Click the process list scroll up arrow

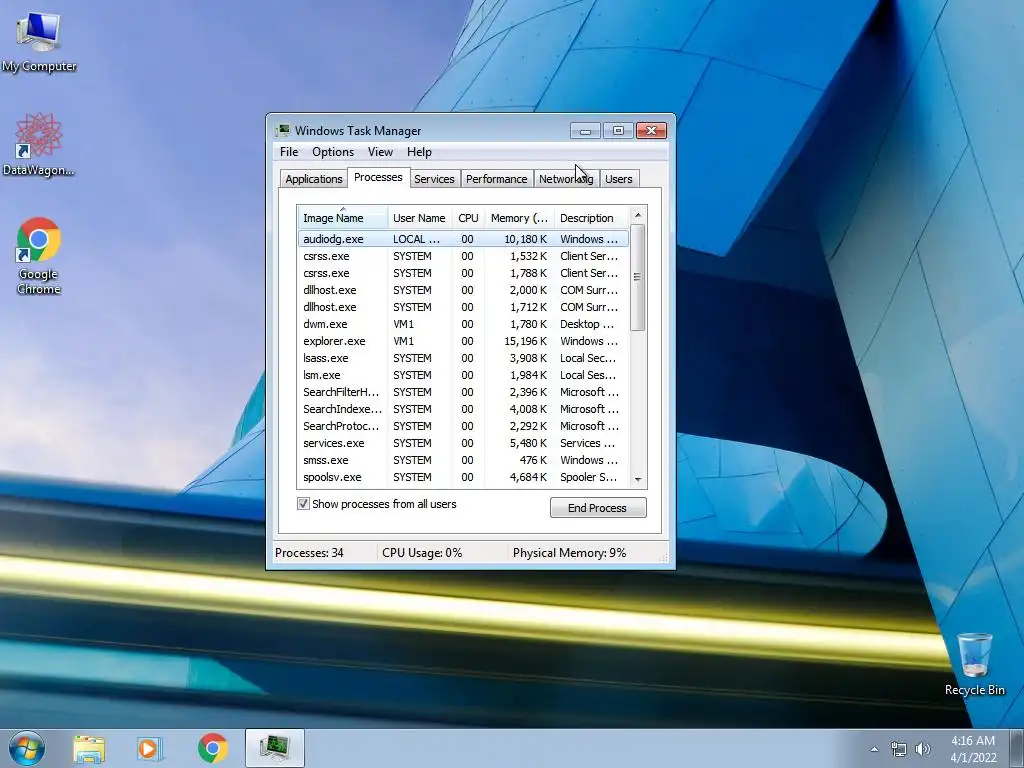(638, 215)
